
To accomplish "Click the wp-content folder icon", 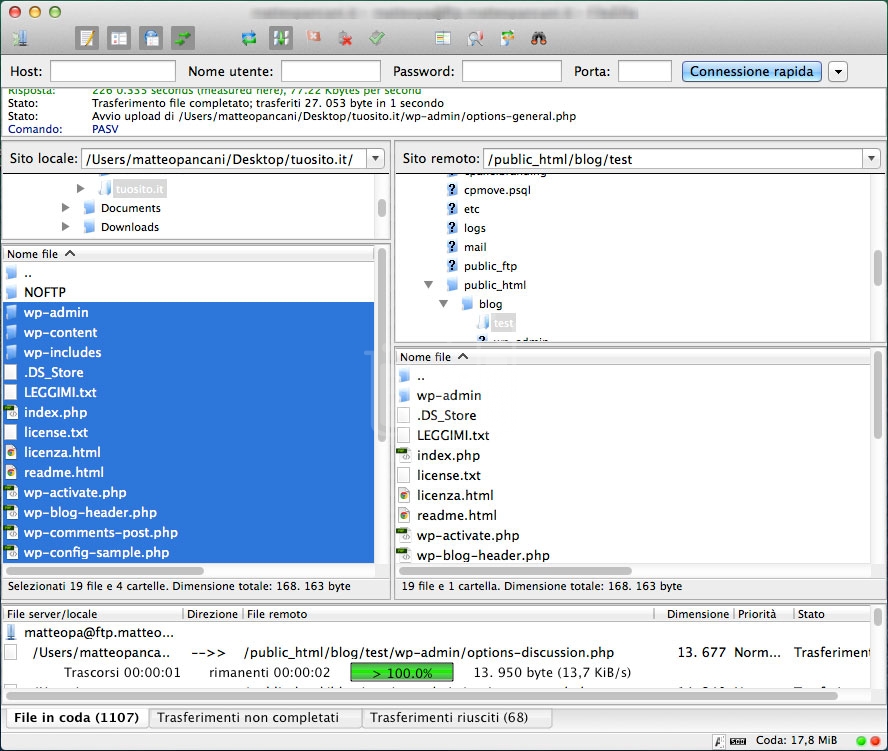I will pos(11,332).
